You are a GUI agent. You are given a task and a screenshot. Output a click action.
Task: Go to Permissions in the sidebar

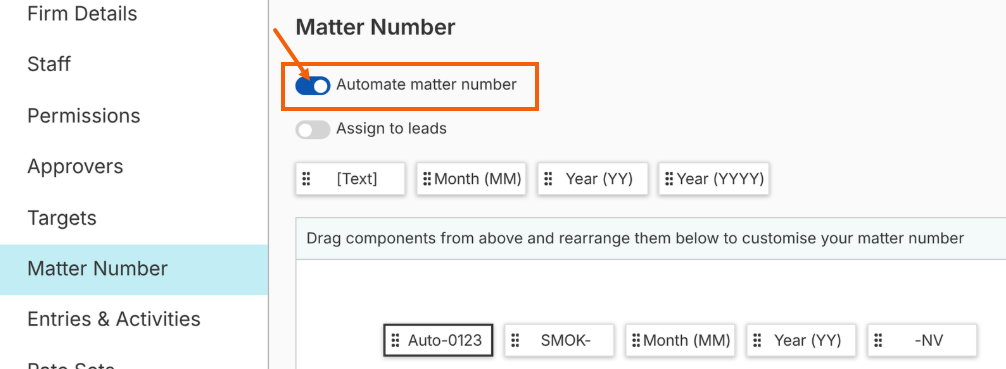[x=83, y=116]
